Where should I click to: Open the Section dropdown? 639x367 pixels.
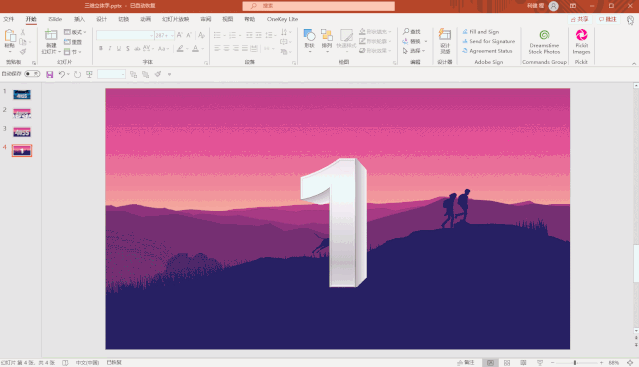pyautogui.click(x=73, y=52)
